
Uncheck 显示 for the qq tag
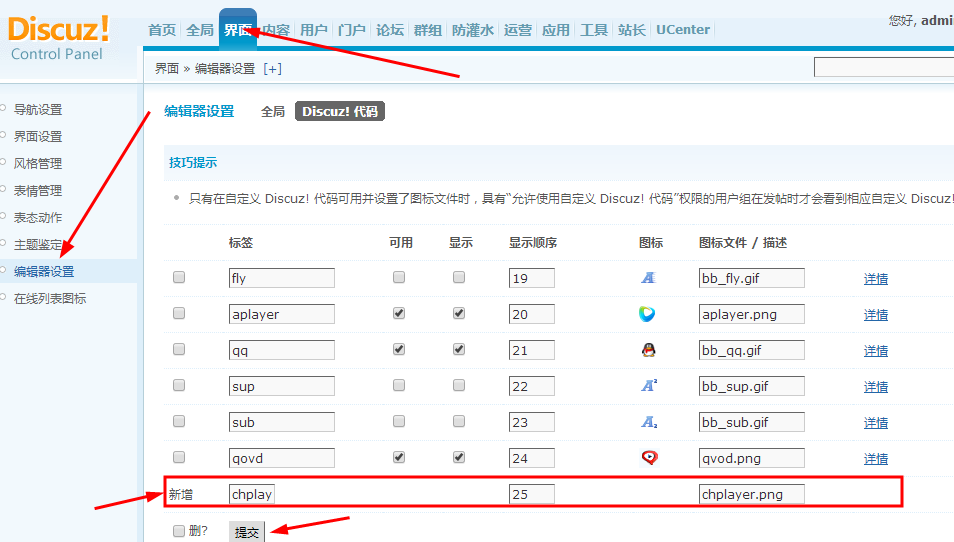(459, 349)
